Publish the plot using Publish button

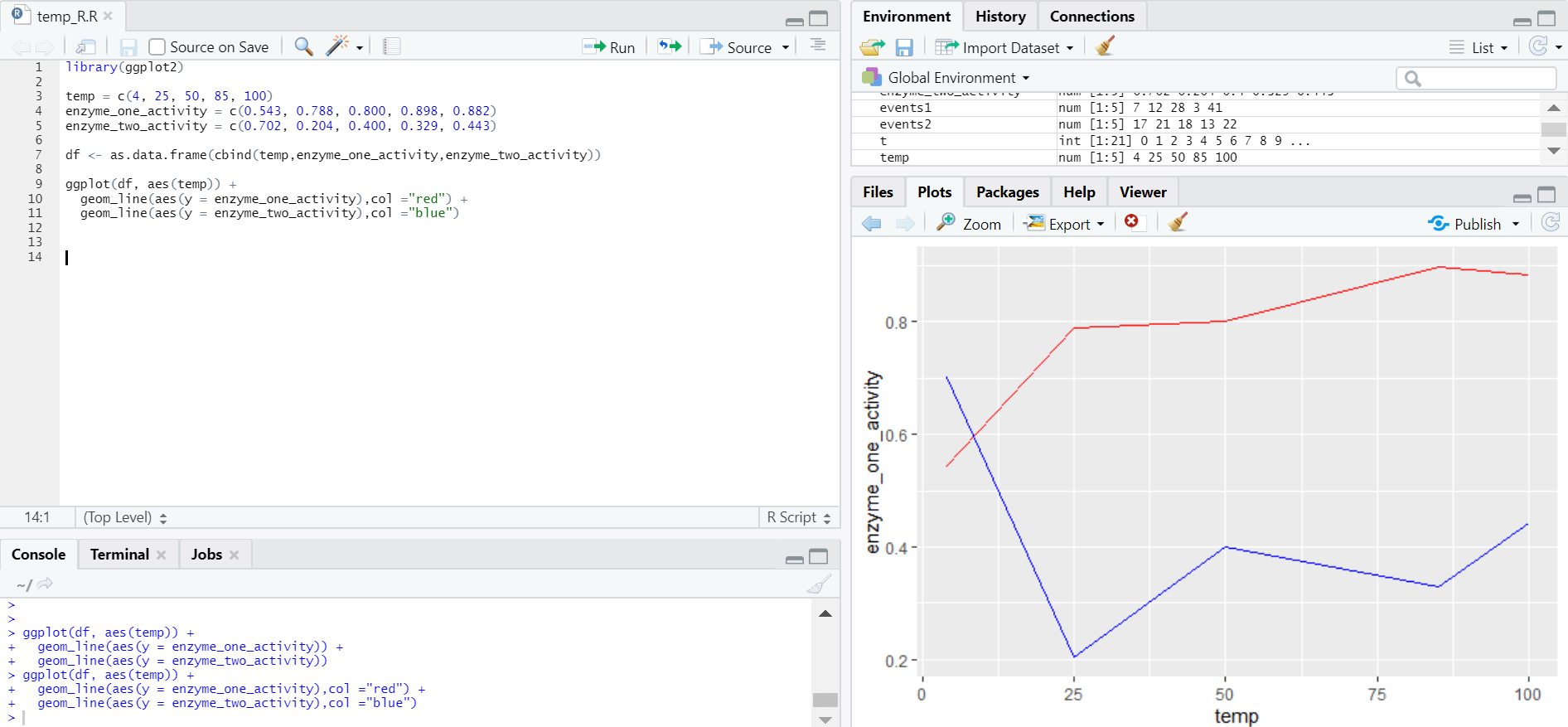tap(1464, 224)
